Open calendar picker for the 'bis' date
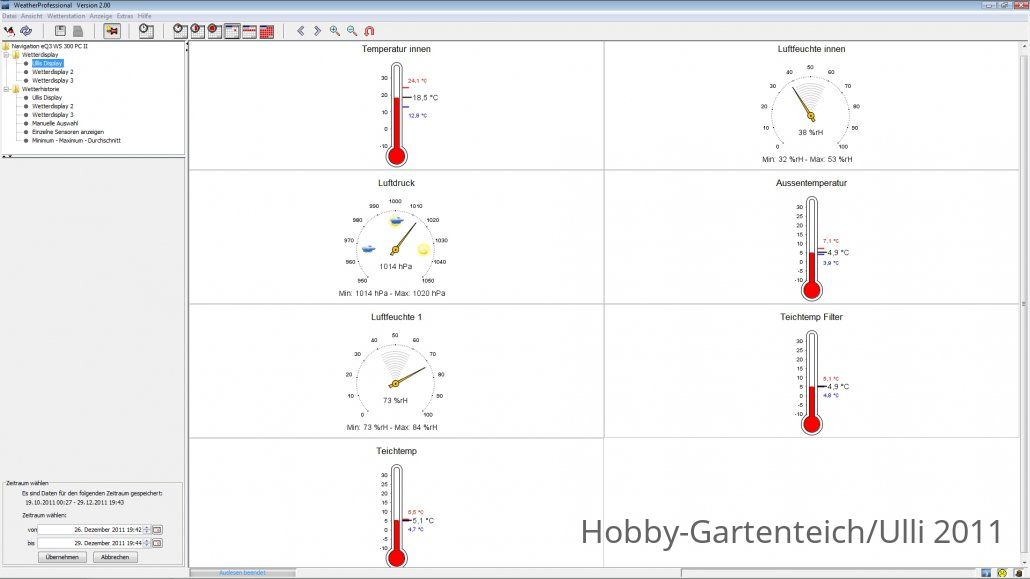 pos(158,543)
